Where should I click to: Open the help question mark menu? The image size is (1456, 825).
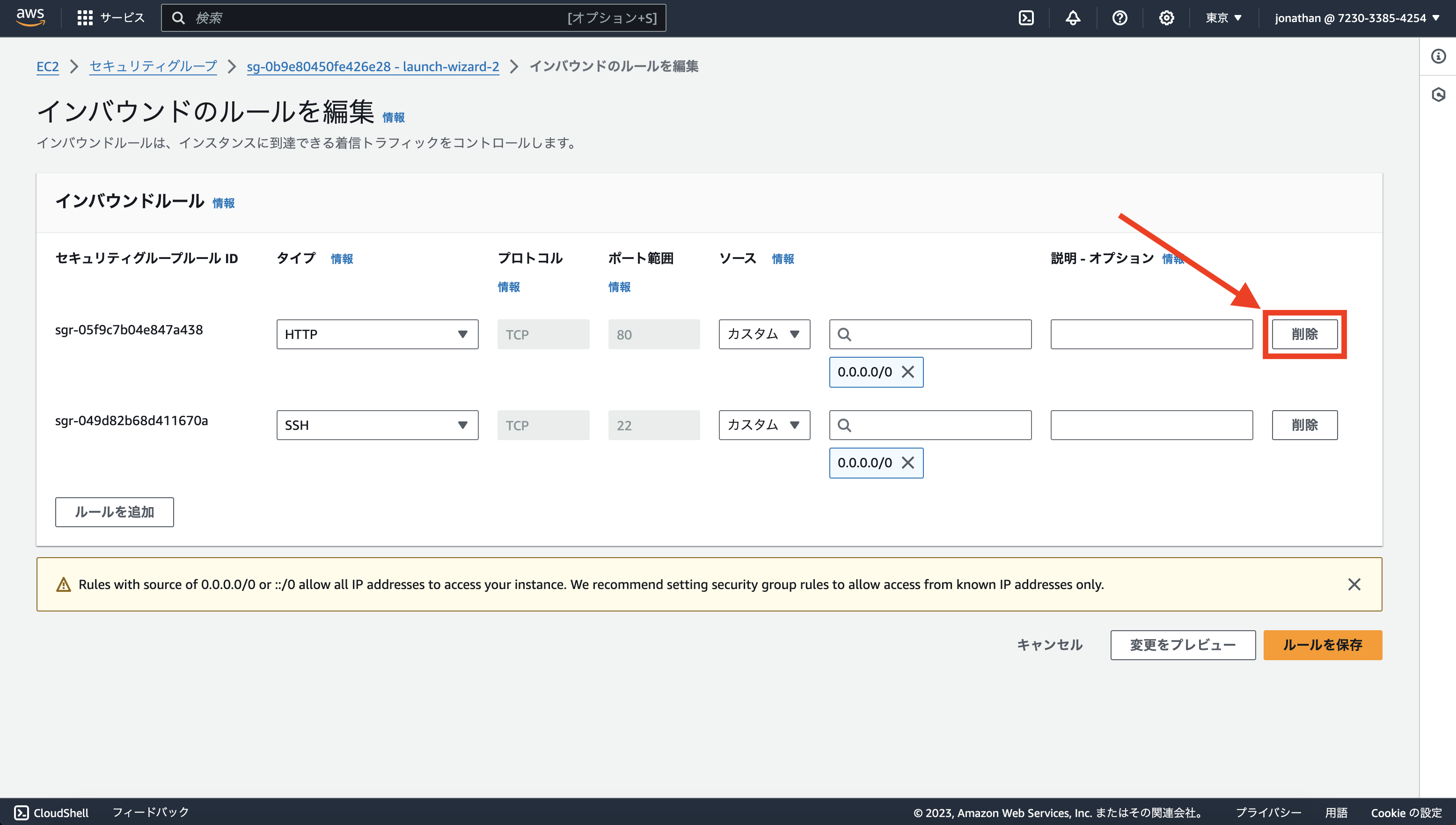1119,18
